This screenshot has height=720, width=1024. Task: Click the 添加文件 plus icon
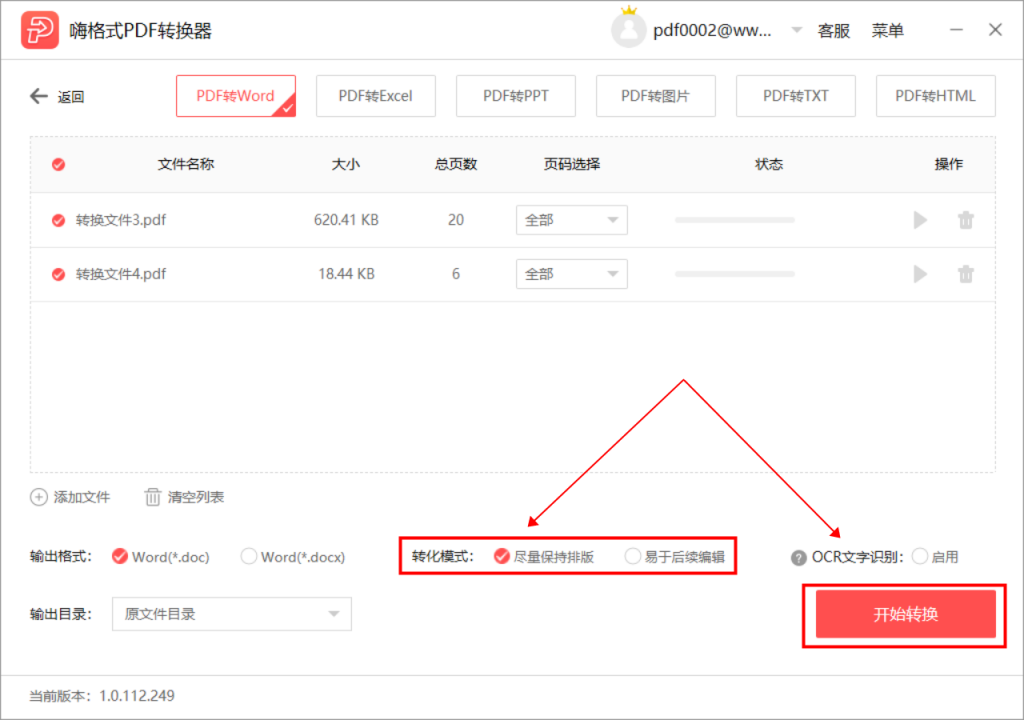(x=39, y=497)
